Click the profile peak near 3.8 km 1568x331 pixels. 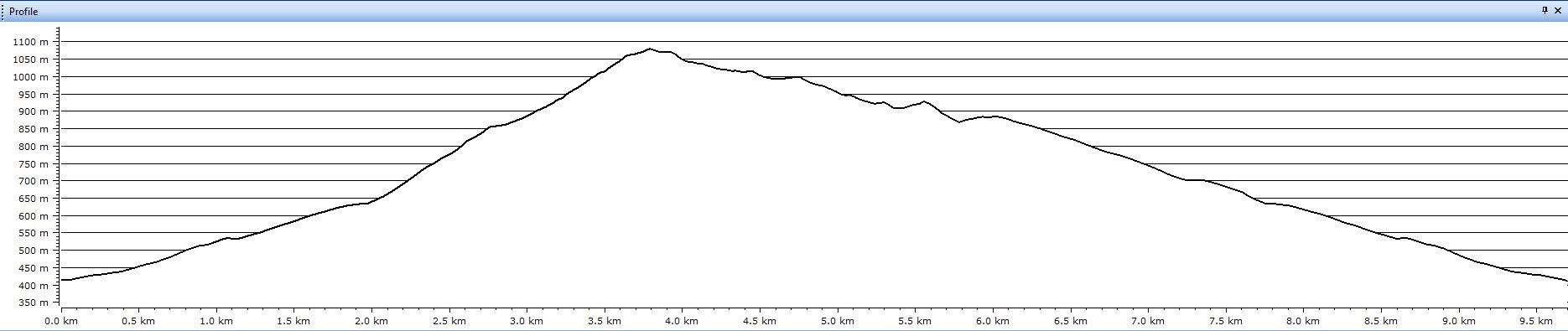650,49
